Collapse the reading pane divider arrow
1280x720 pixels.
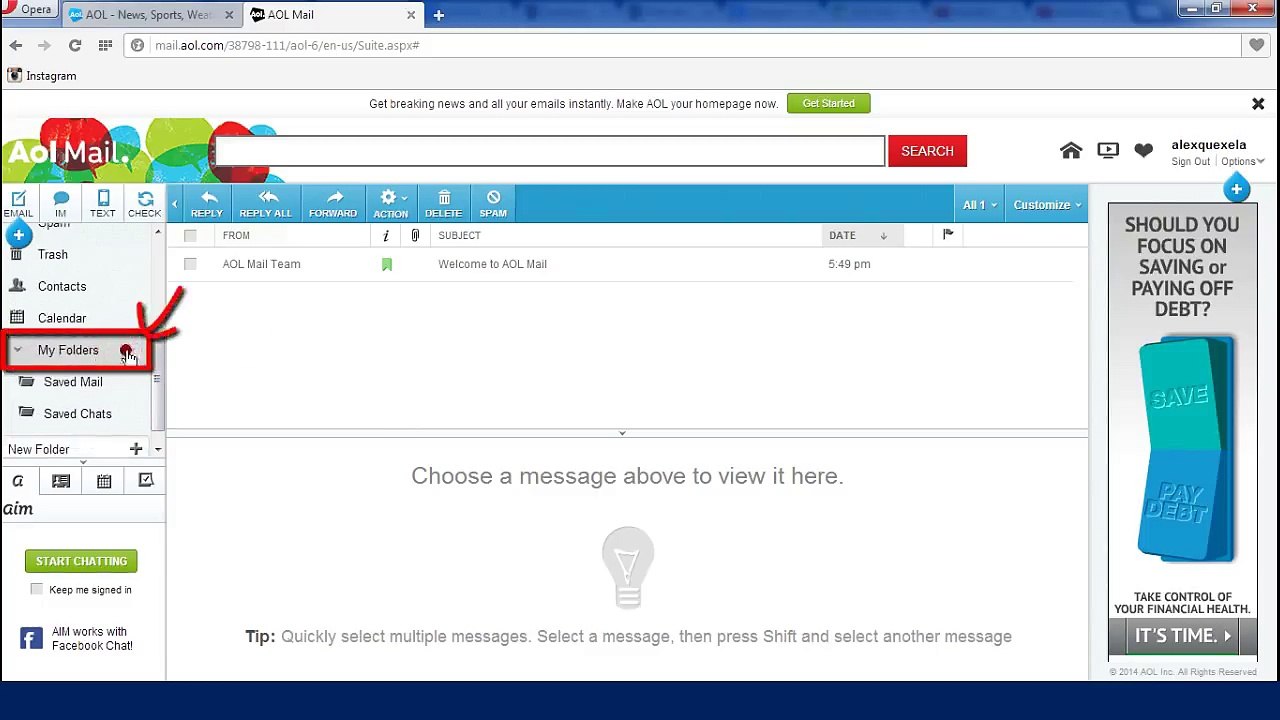622,434
